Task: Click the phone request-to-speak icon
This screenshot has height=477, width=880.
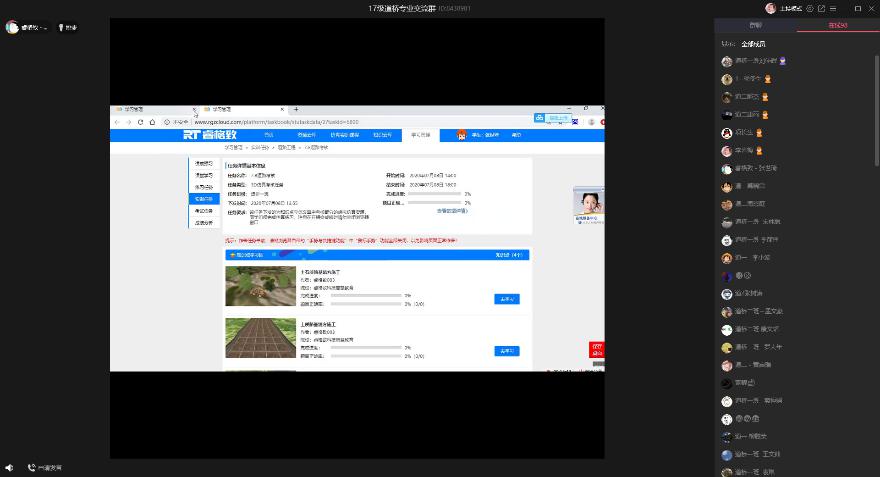Action: pos(32,467)
